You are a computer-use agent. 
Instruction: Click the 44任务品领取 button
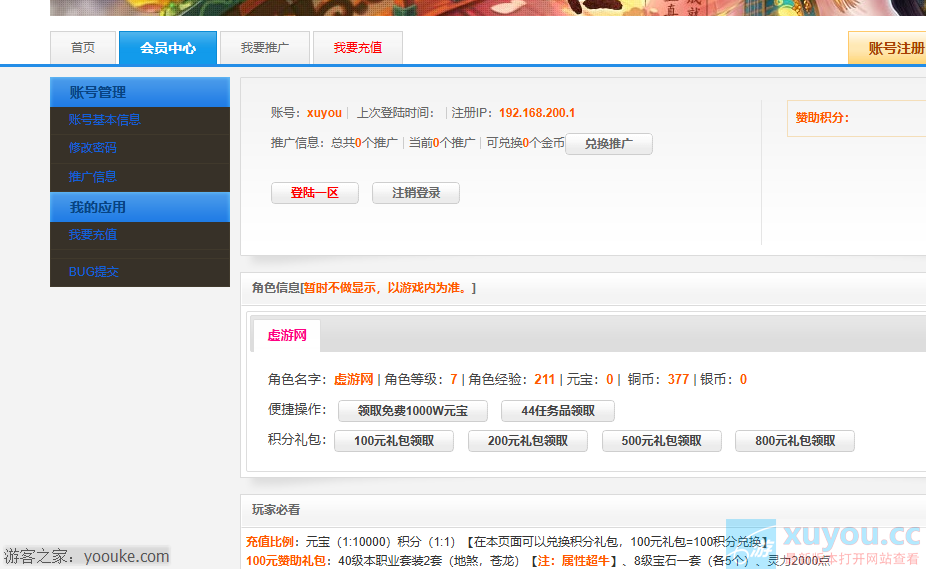(558, 411)
